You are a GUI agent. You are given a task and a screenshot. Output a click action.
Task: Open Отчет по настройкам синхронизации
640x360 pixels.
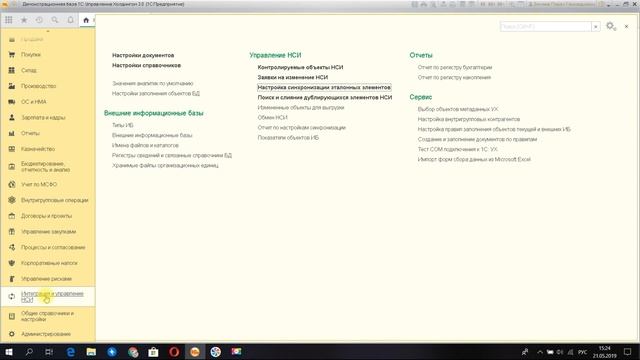click(x=302, y=127)
